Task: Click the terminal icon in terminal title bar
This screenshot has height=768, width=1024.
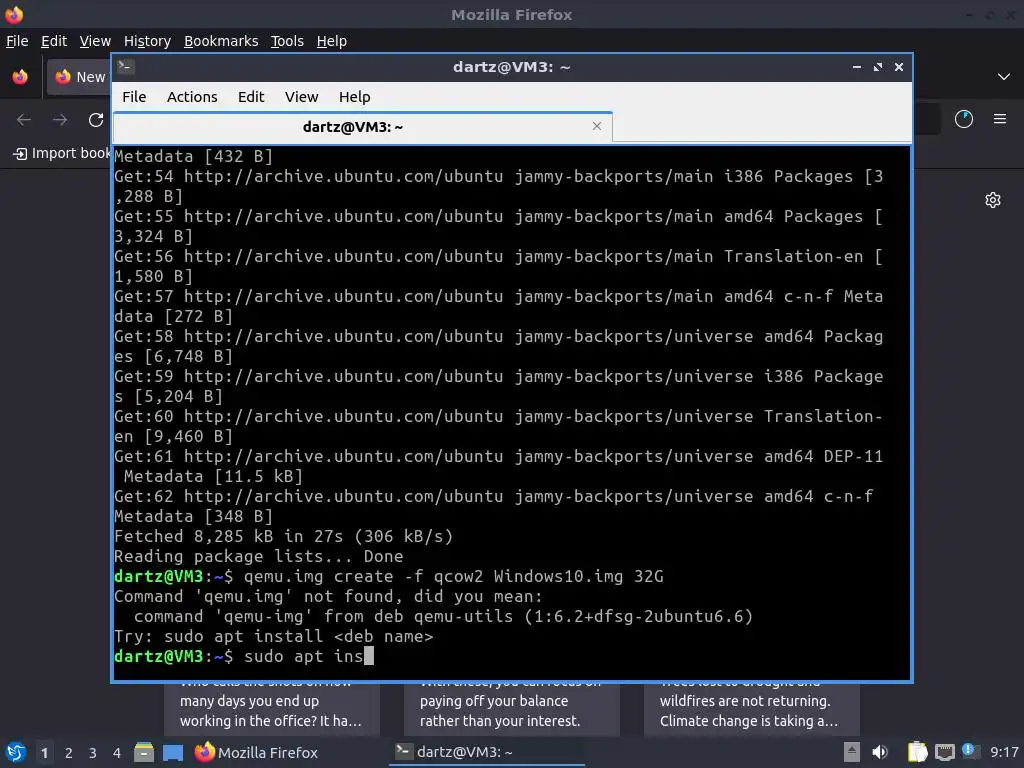Action: tap(126, 67)
